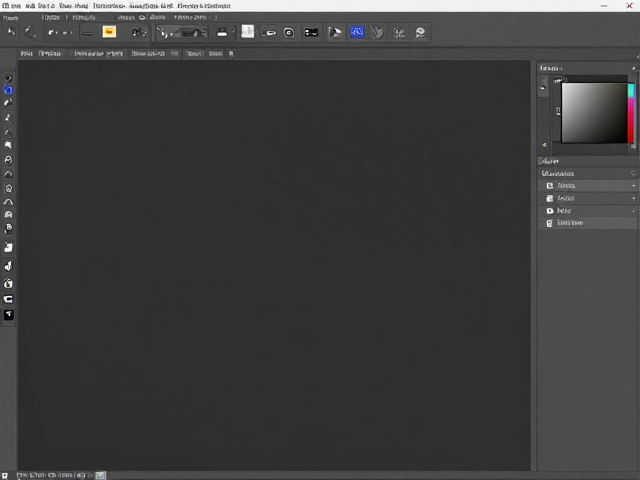Click the small square icon in the bottom status bar
The width and height of the screenshot is (640, 480).
(100, 475)
